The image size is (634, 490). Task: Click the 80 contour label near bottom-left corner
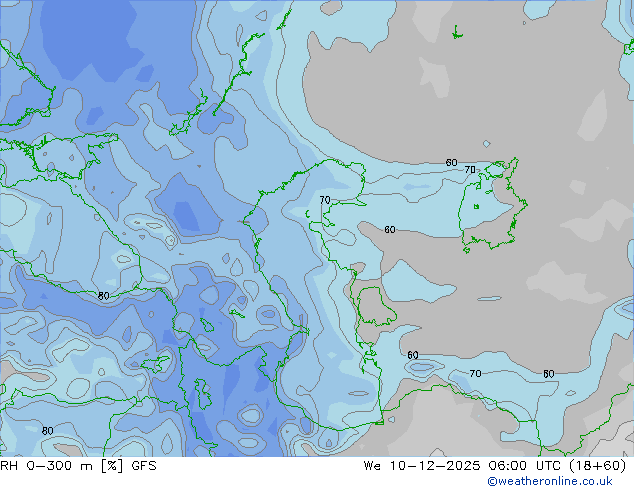(x=48, y=431)
